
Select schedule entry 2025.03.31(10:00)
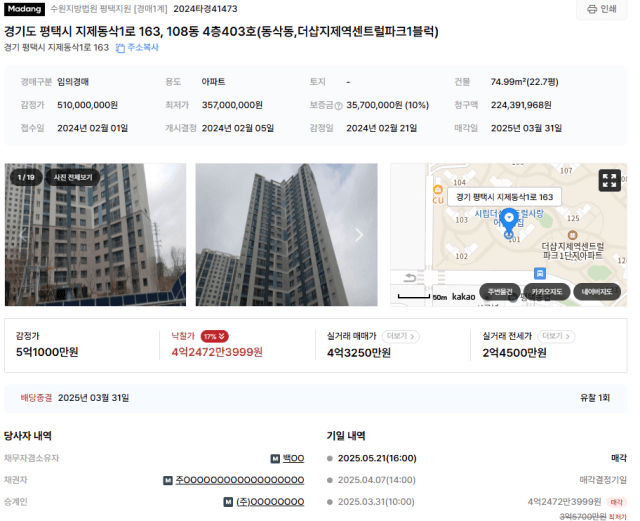376,501
